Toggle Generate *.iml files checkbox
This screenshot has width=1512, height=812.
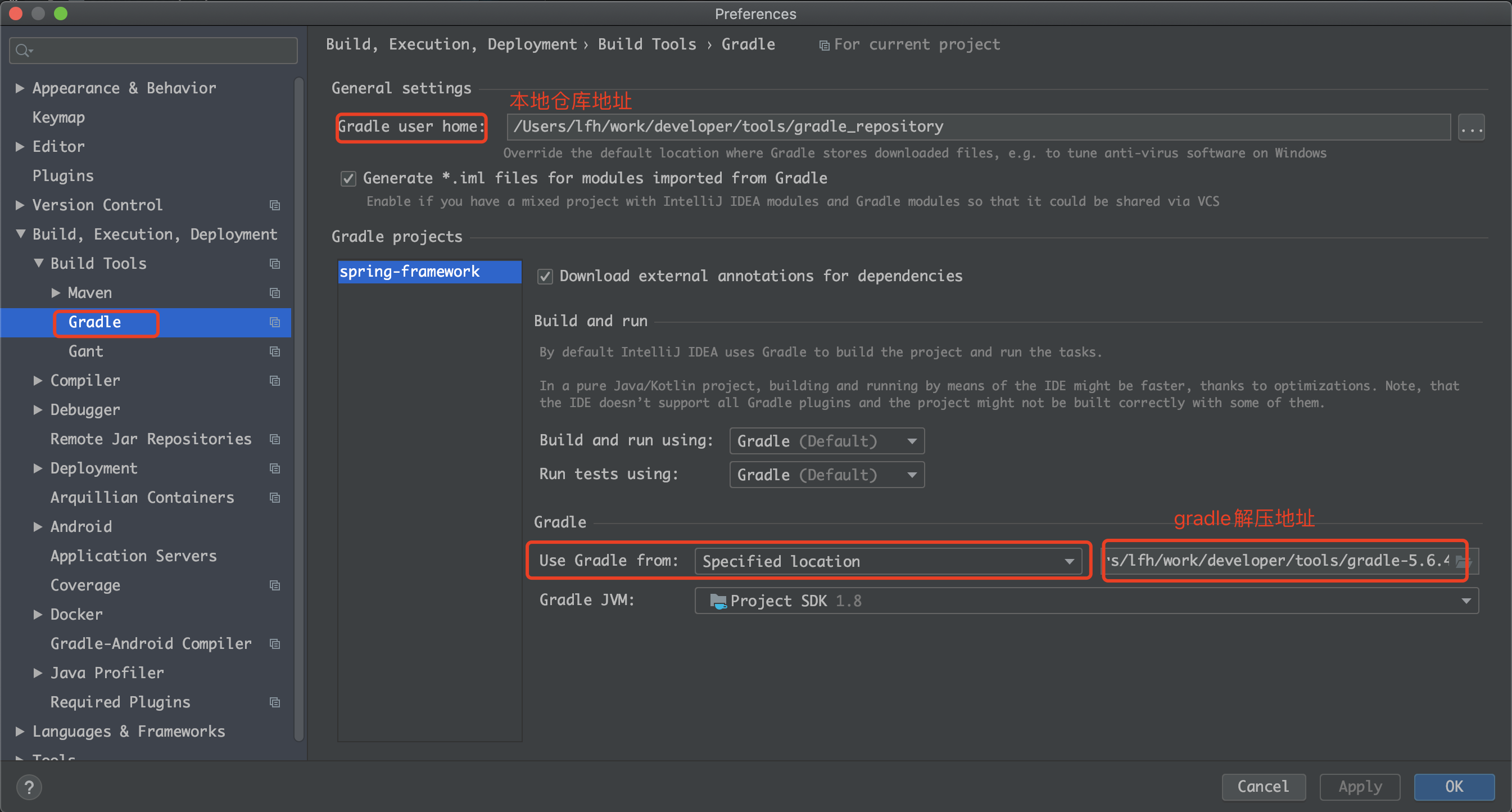pyautogui.click(x=348, y=178)
